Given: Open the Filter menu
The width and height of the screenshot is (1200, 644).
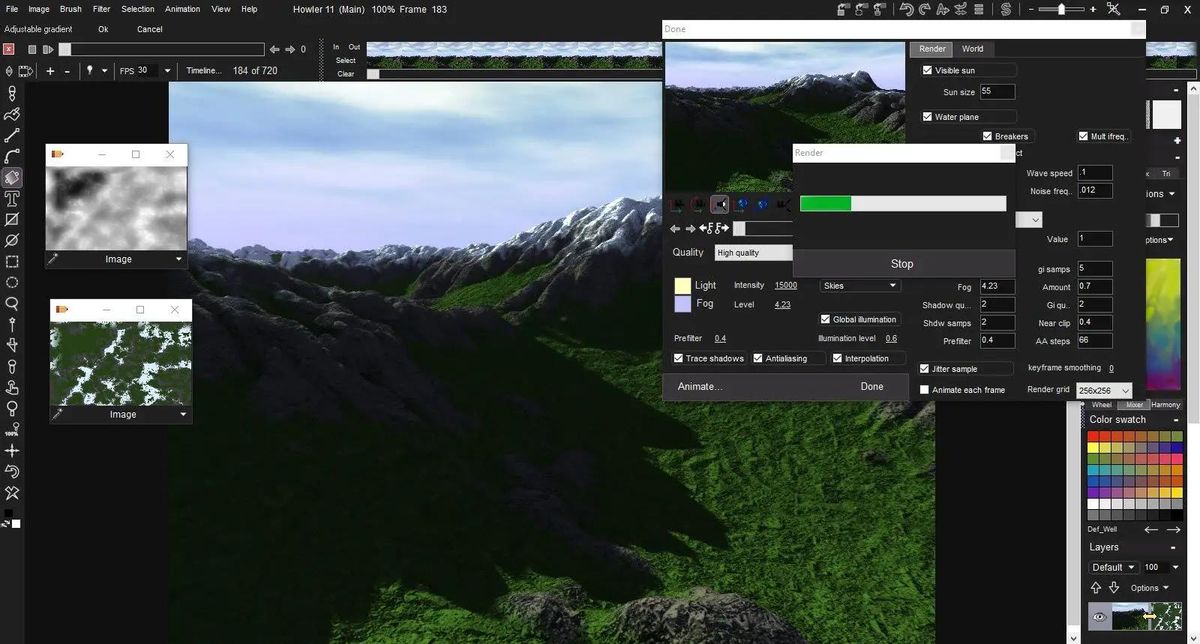Looking at the screenshot, I should pyautogui.click(x=101, y=9).
